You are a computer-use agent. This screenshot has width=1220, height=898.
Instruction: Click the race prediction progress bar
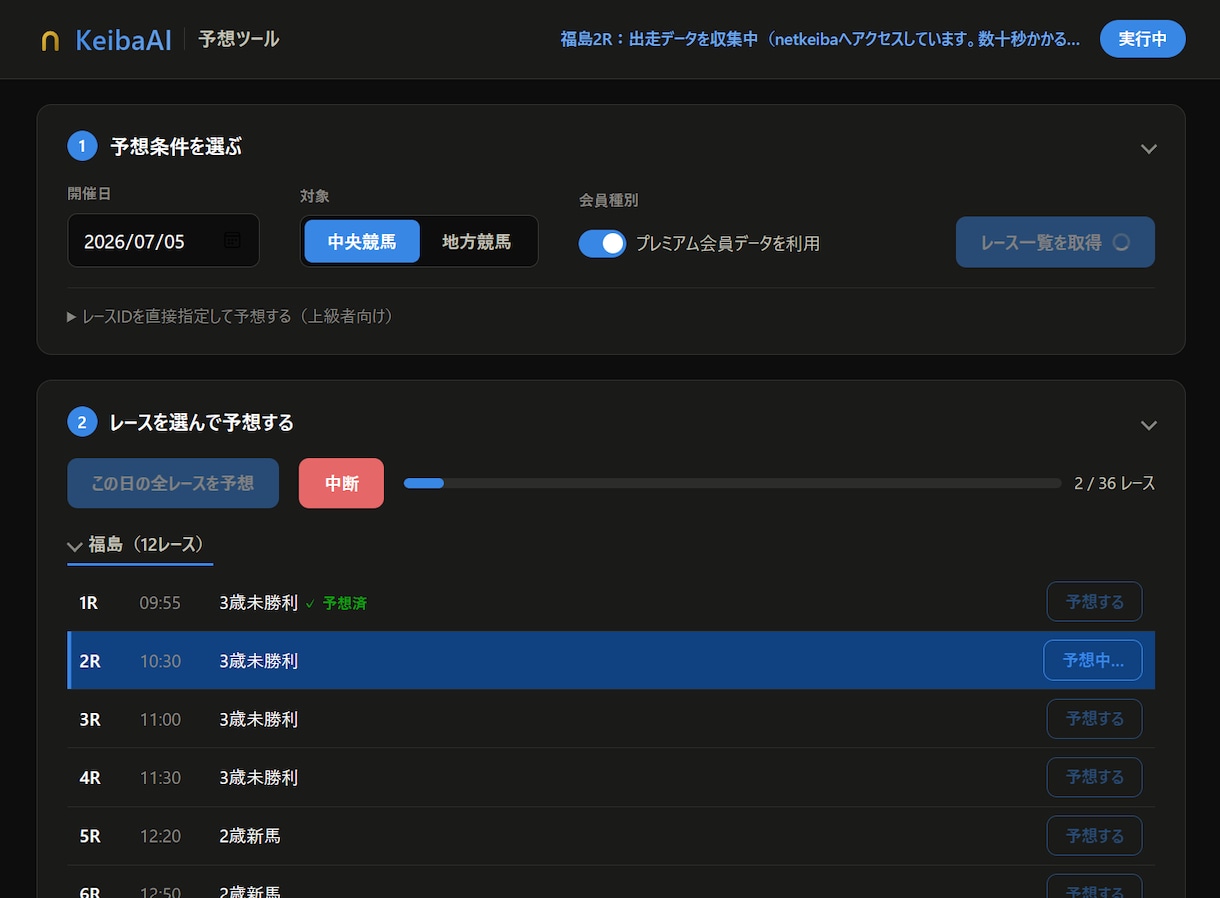(x=732, y=483)
